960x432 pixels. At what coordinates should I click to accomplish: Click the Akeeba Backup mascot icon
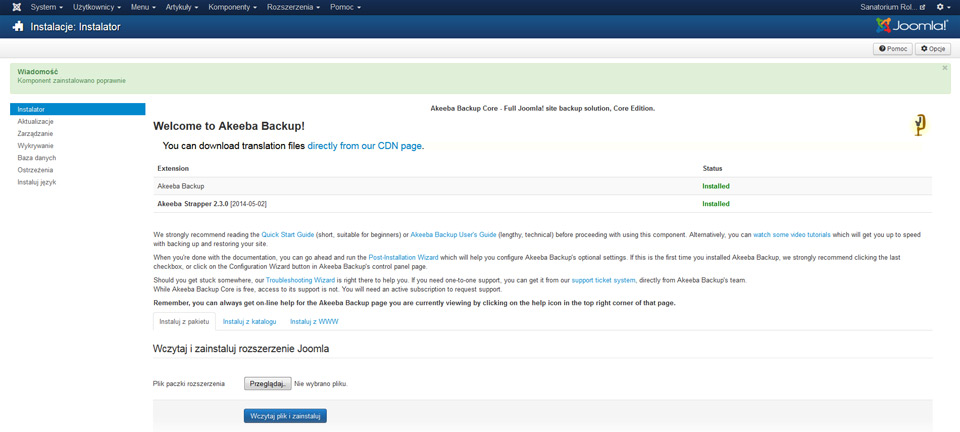click(x=918, y=124)
